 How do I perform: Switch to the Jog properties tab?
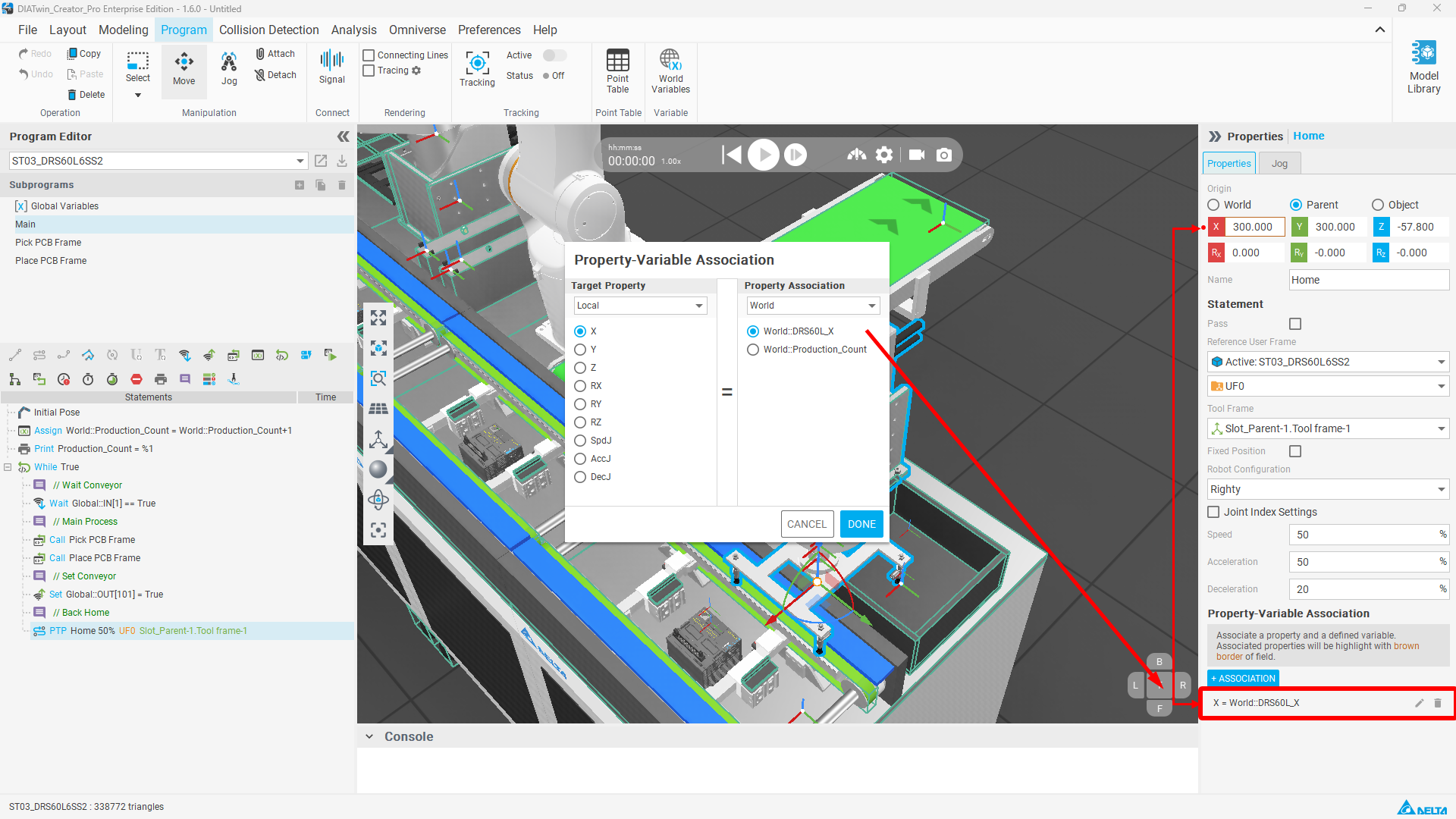(x=1279, y=164)
